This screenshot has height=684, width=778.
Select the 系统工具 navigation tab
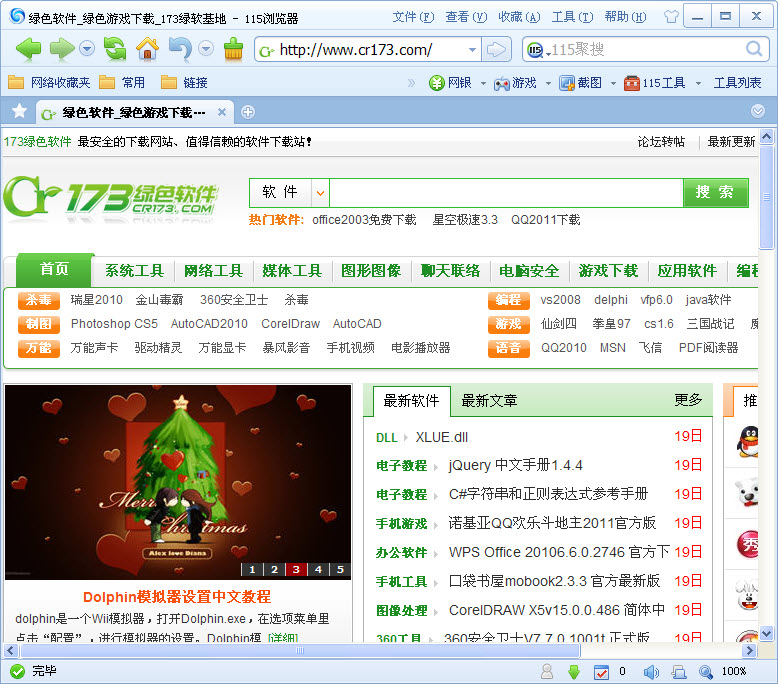[134, 271]
